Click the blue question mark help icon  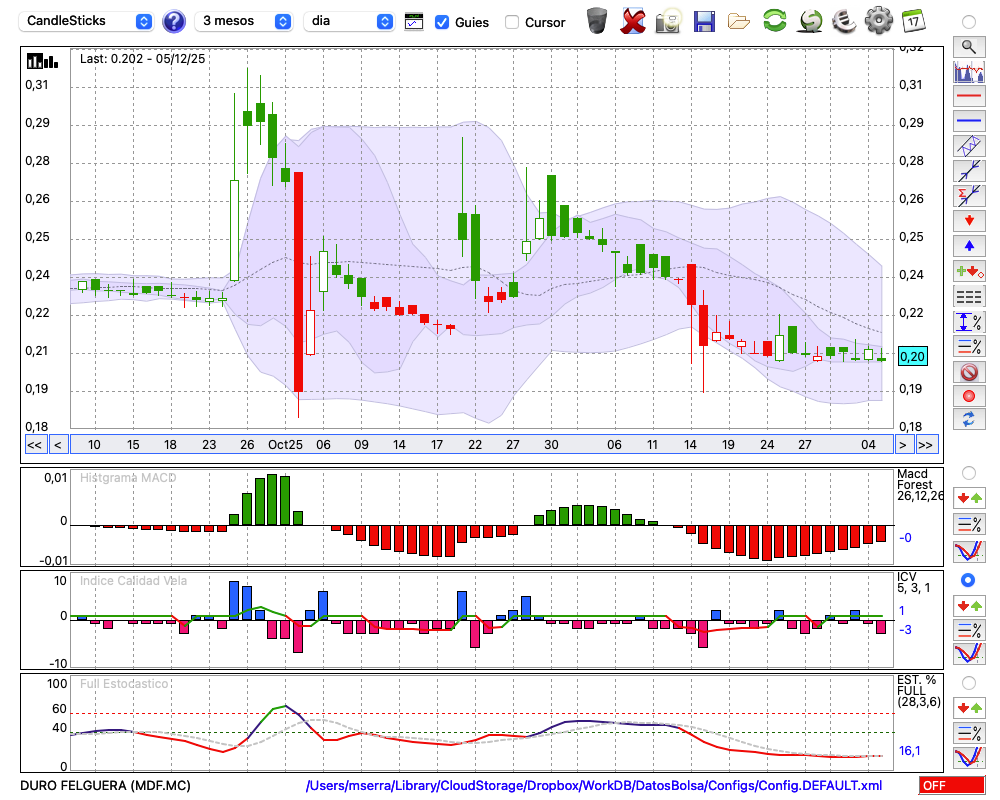coord(174,21)
